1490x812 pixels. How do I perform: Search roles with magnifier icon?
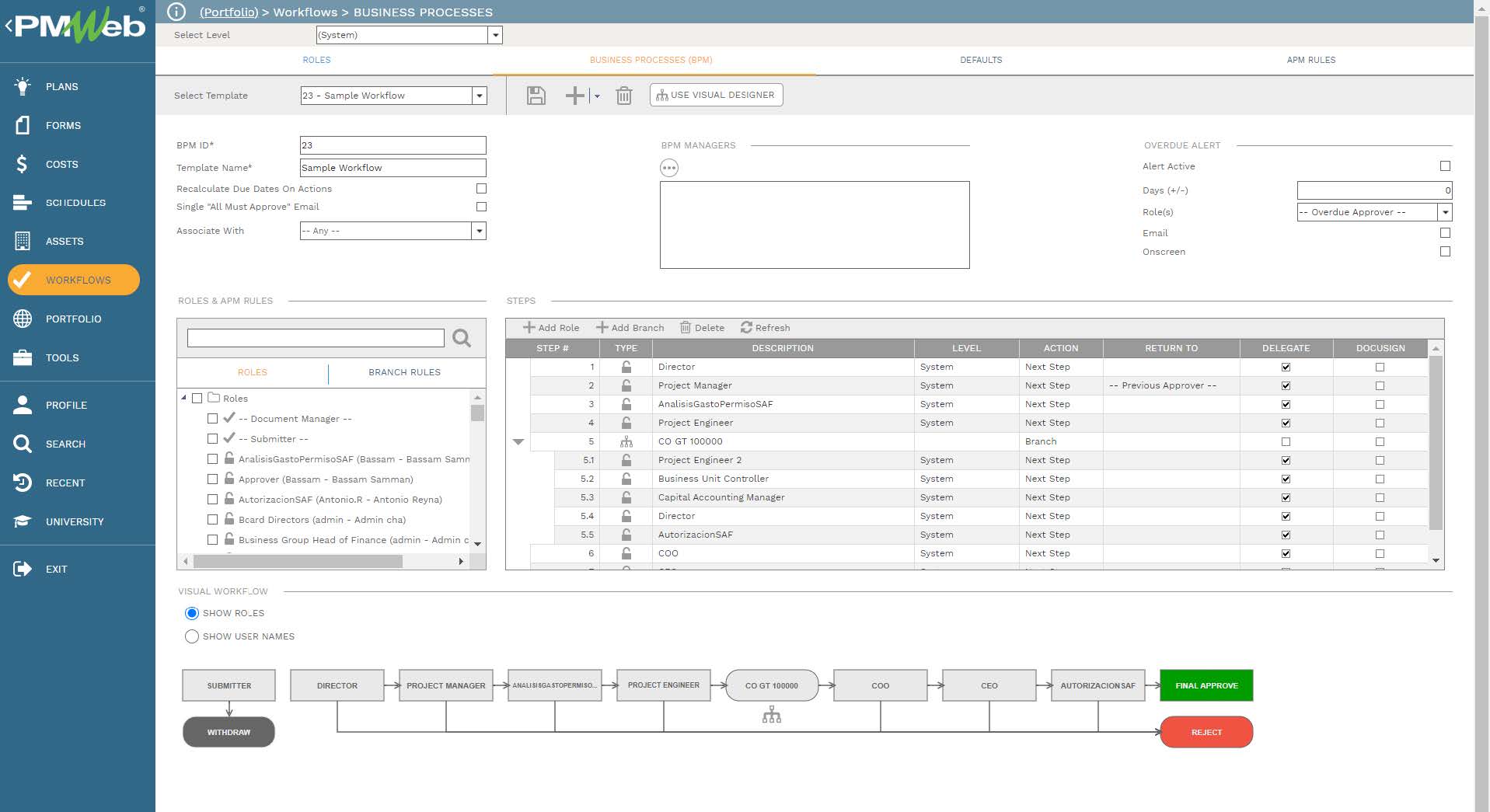pyautogui.click(x=462, y=338)
